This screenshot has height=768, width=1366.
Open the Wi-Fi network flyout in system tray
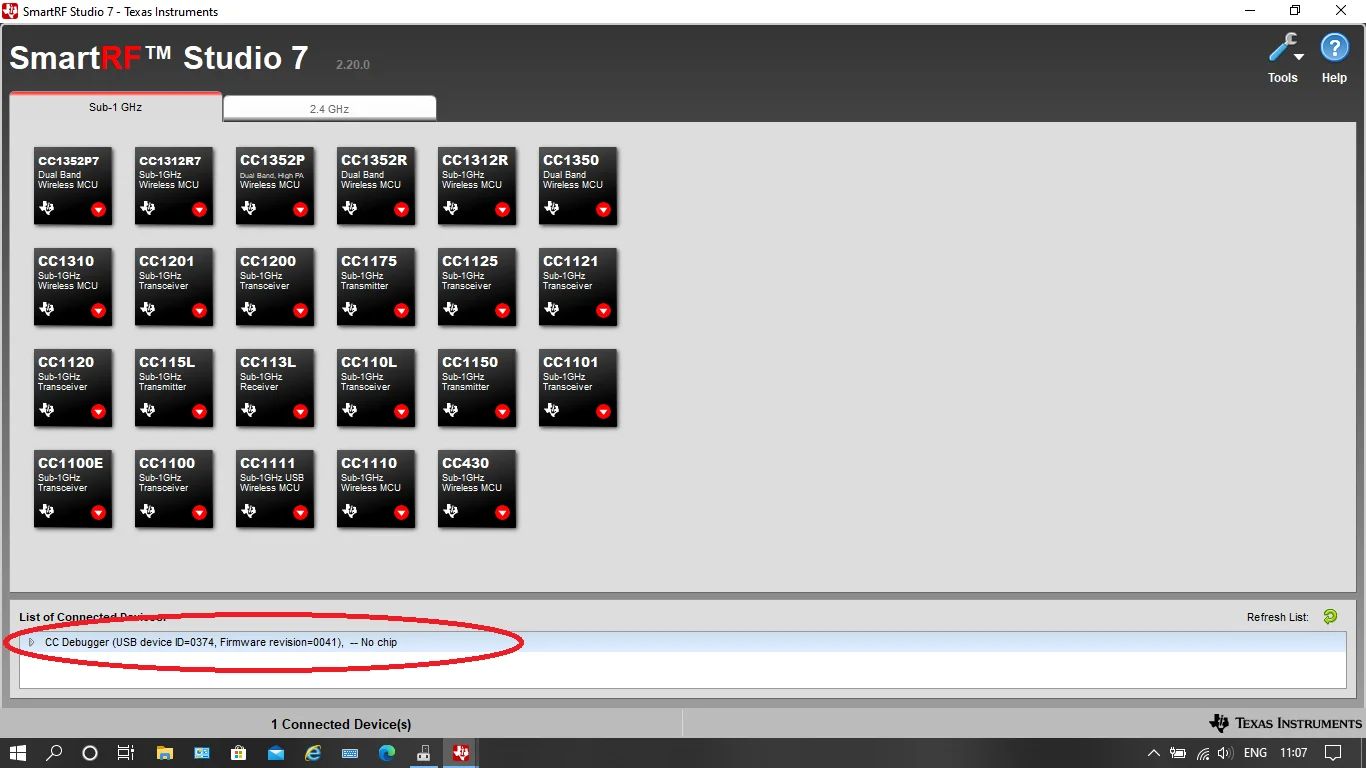[x=1203, y=753]
